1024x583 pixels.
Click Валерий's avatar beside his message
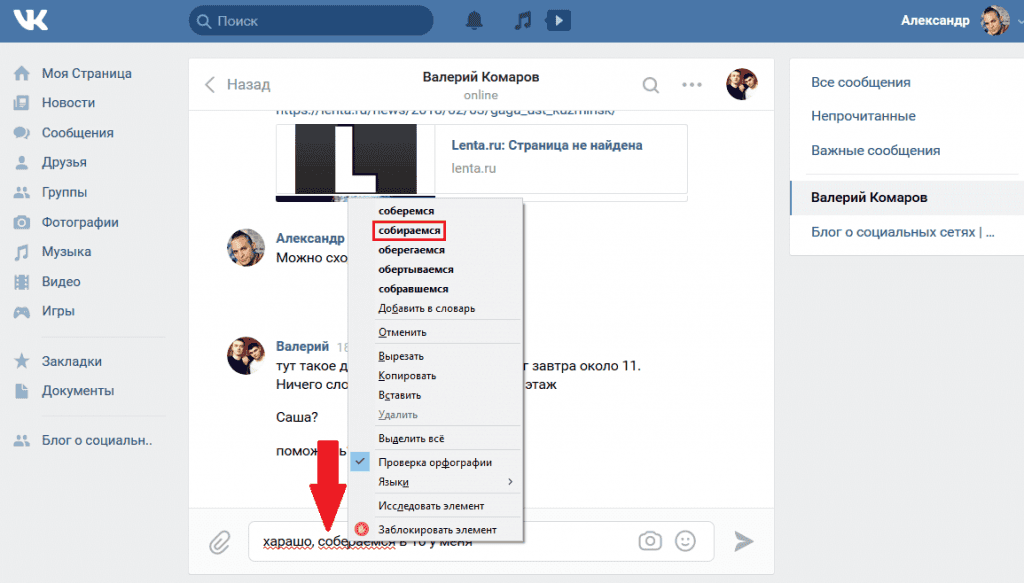[246, 356]
